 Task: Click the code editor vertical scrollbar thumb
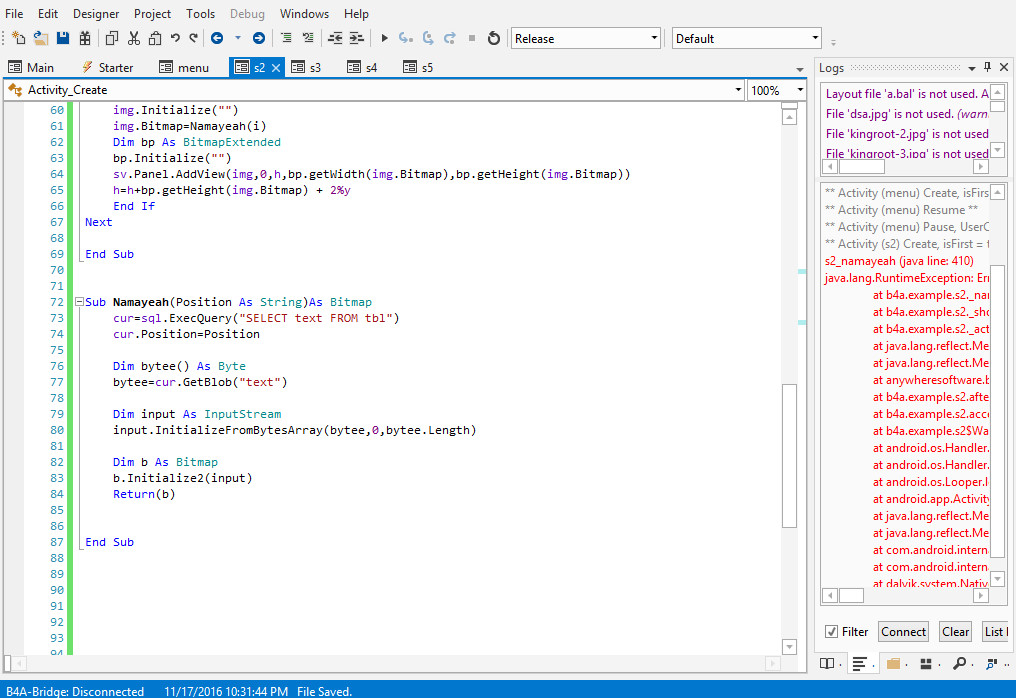tap(789, 455)
